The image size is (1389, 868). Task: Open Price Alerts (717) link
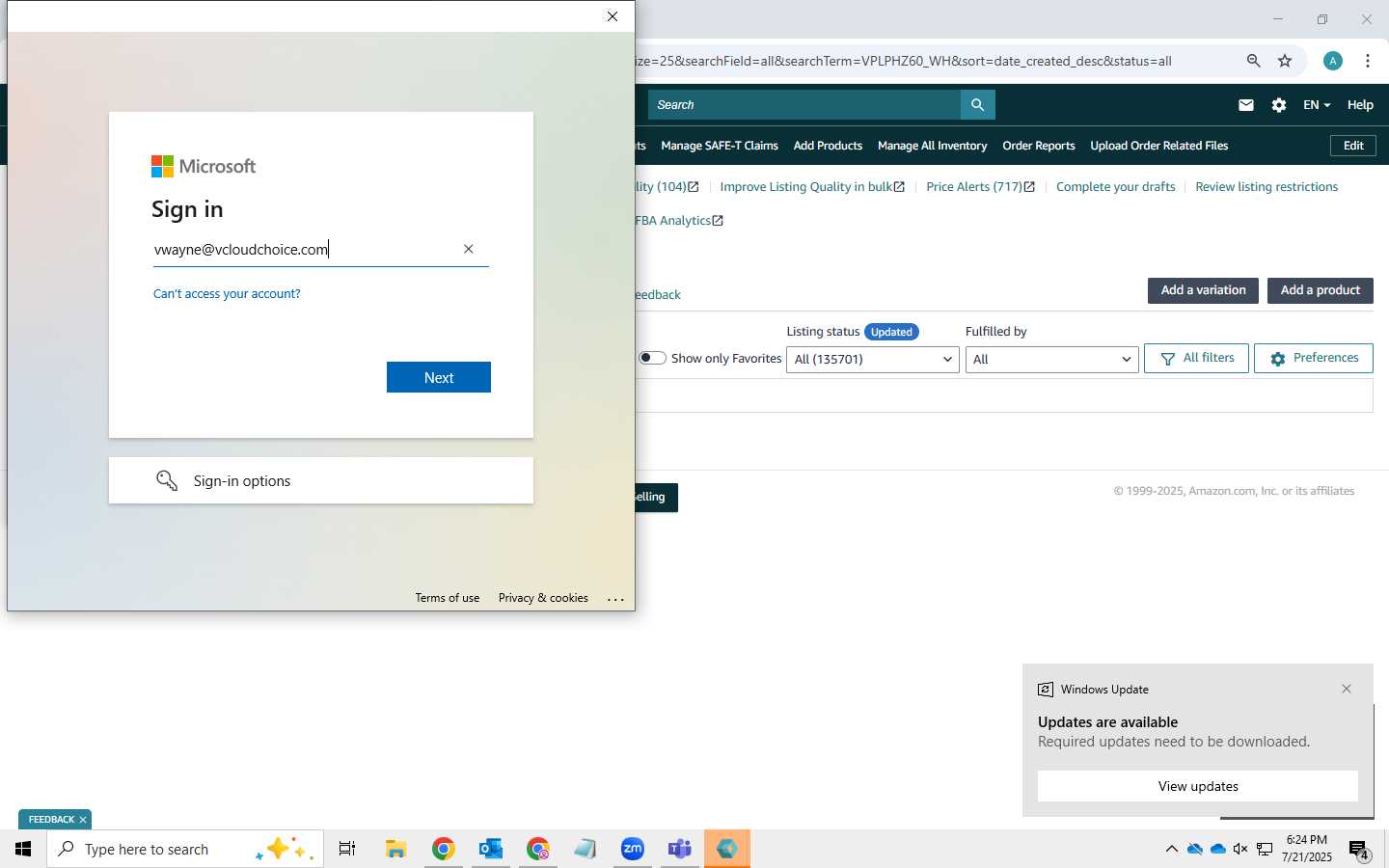[x=981, y=187]
